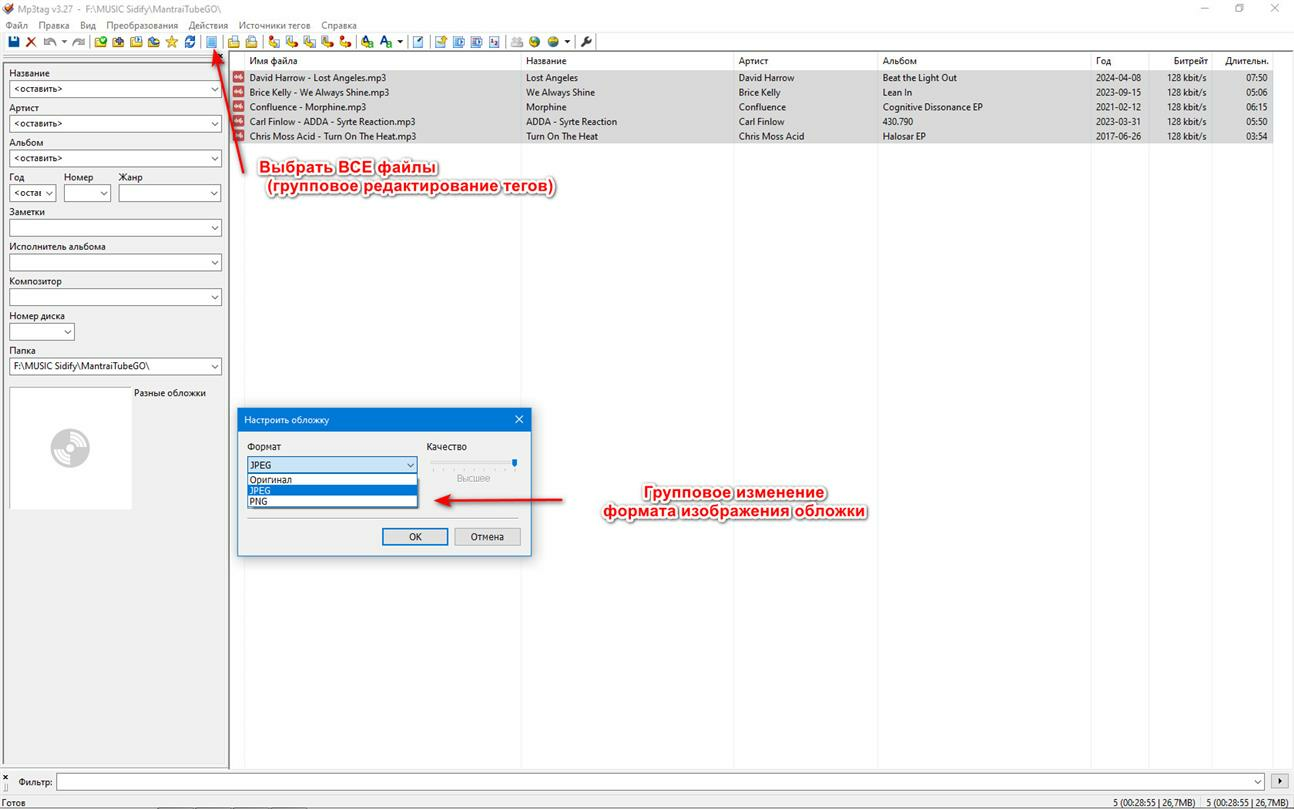
Task: Click OK in Настроить обложку dialog
Action: pos(415,537)
